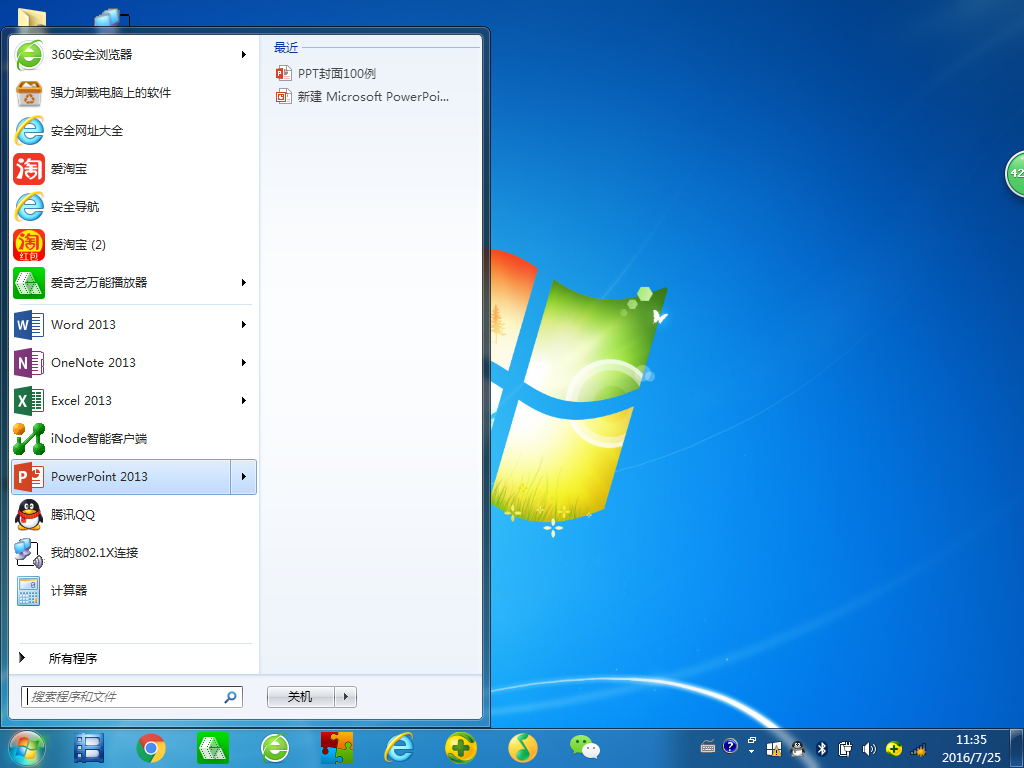Click Windows activation warning tray icon
The image size is (1024, 768).
point(774,749)
